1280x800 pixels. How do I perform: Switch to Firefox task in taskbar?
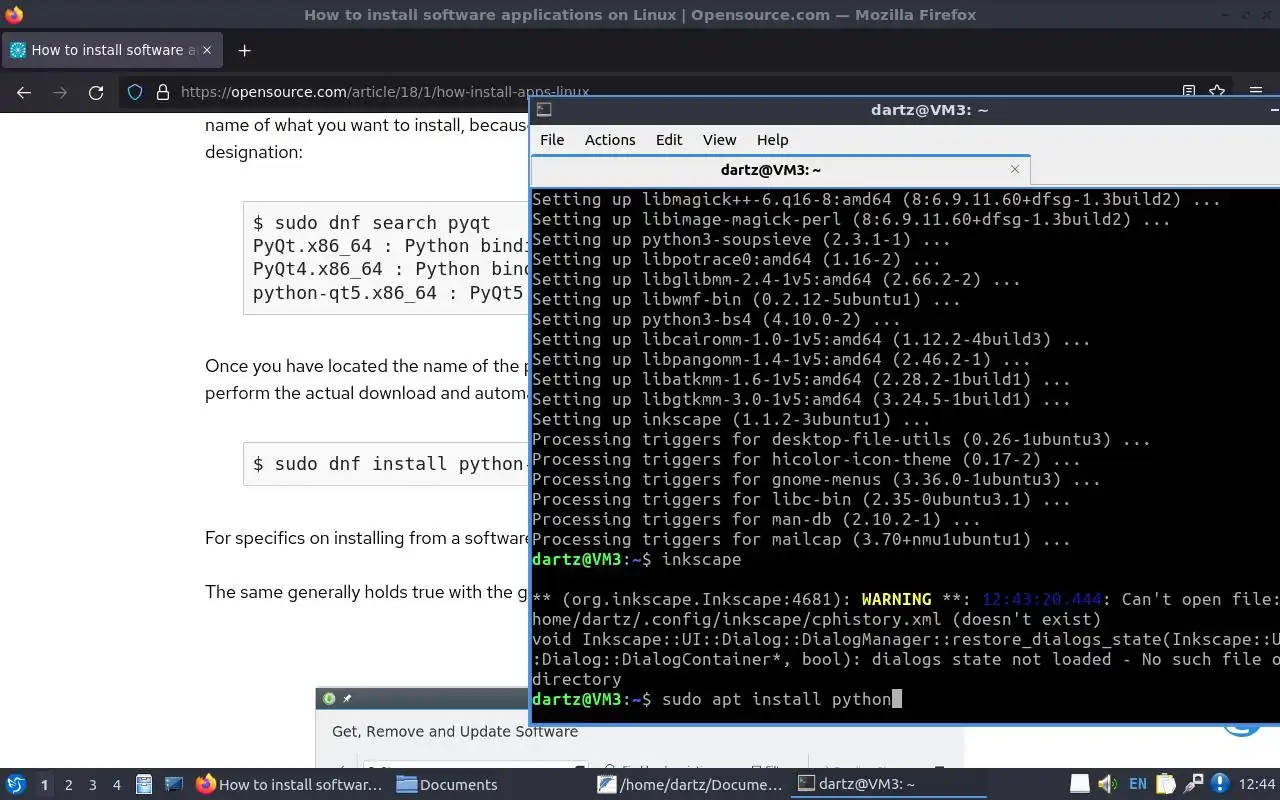click(x=290, y=784)
